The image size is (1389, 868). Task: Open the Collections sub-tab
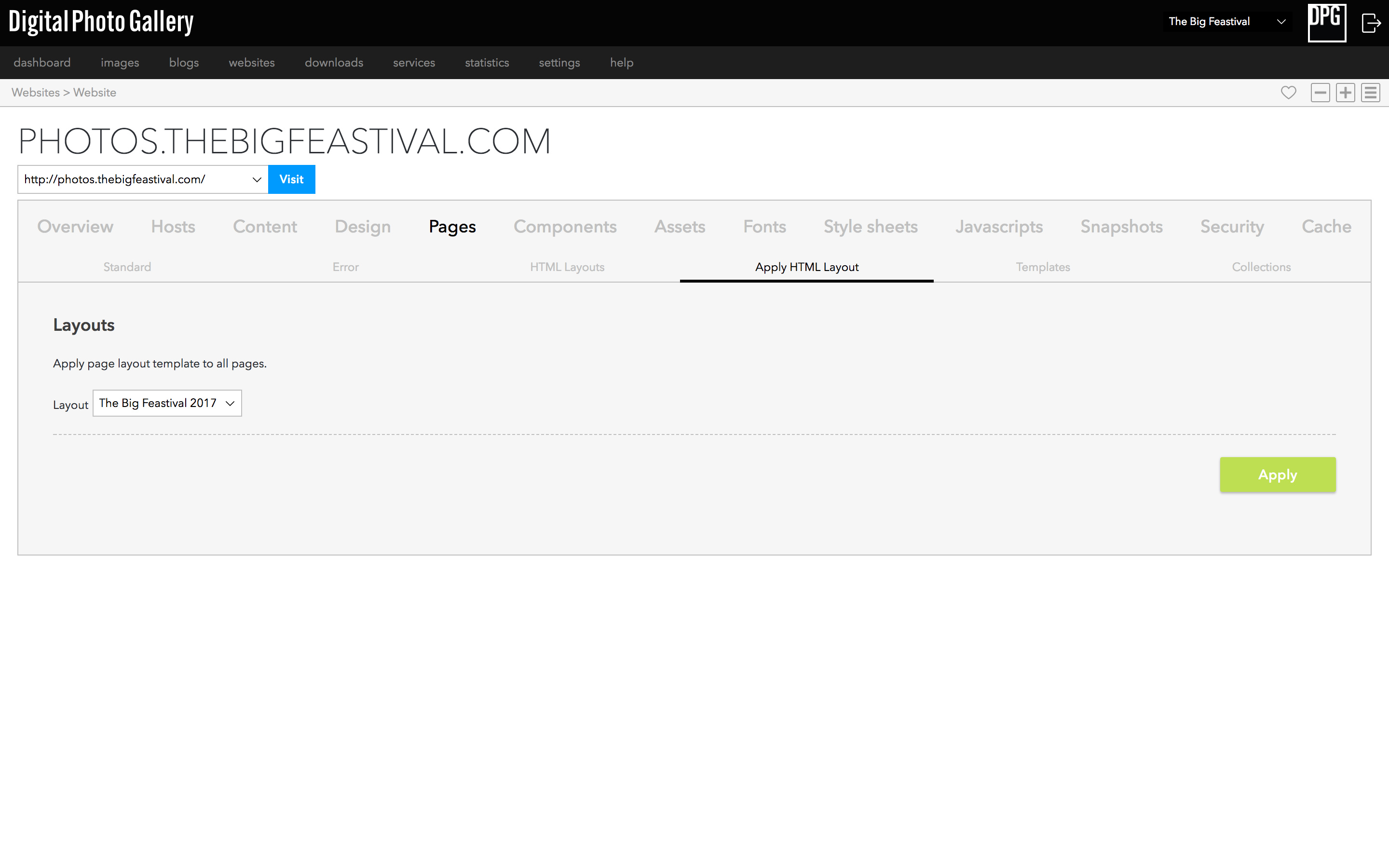(x=1261, y=267)
